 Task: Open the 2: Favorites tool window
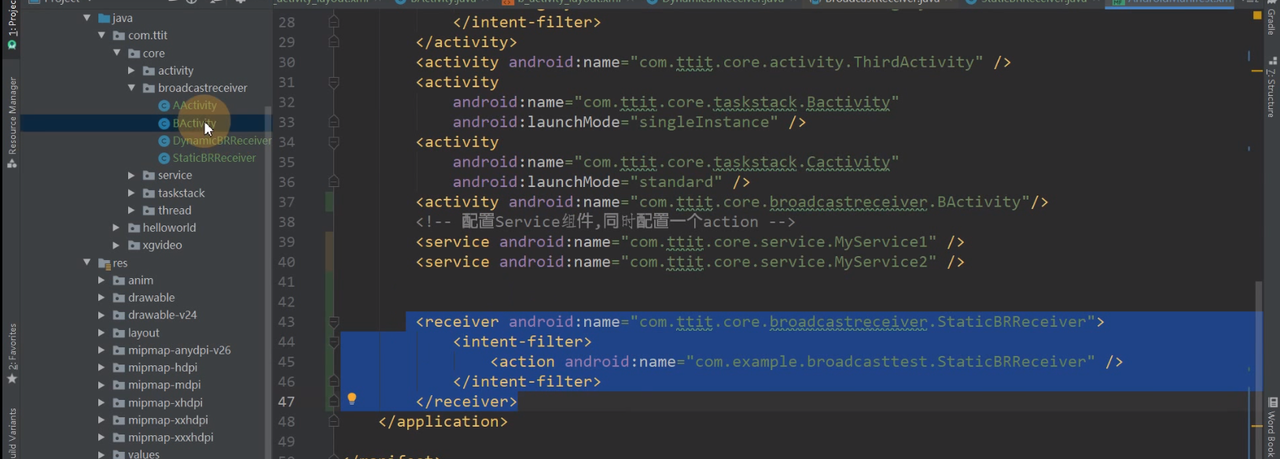12,354
